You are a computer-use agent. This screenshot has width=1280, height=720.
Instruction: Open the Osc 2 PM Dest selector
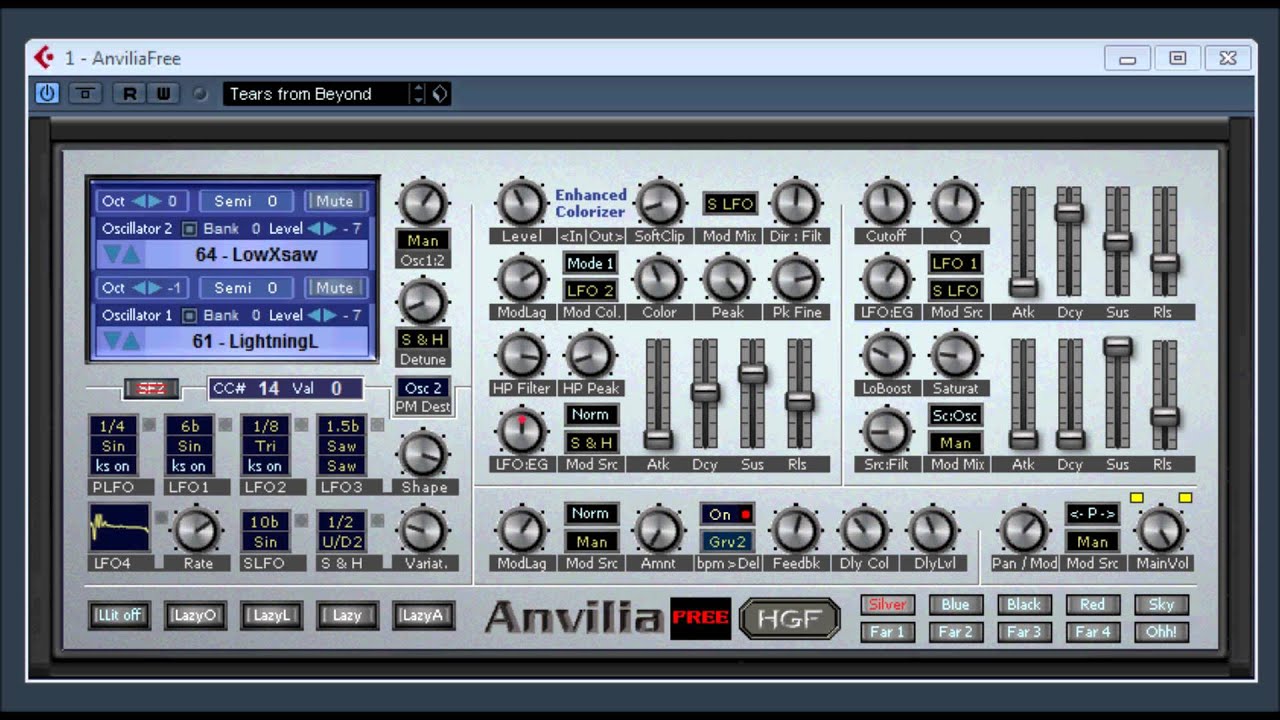423,388
